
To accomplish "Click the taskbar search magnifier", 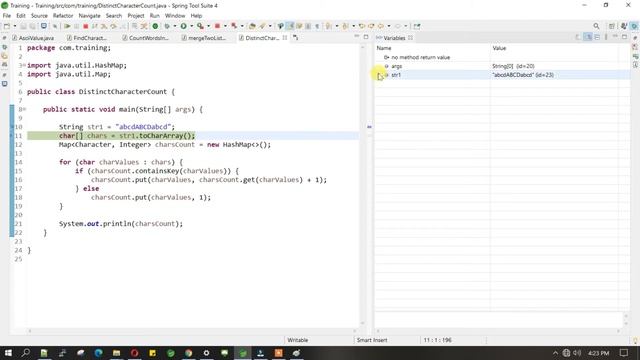I will pyautogui.click(x=26, y=353).
